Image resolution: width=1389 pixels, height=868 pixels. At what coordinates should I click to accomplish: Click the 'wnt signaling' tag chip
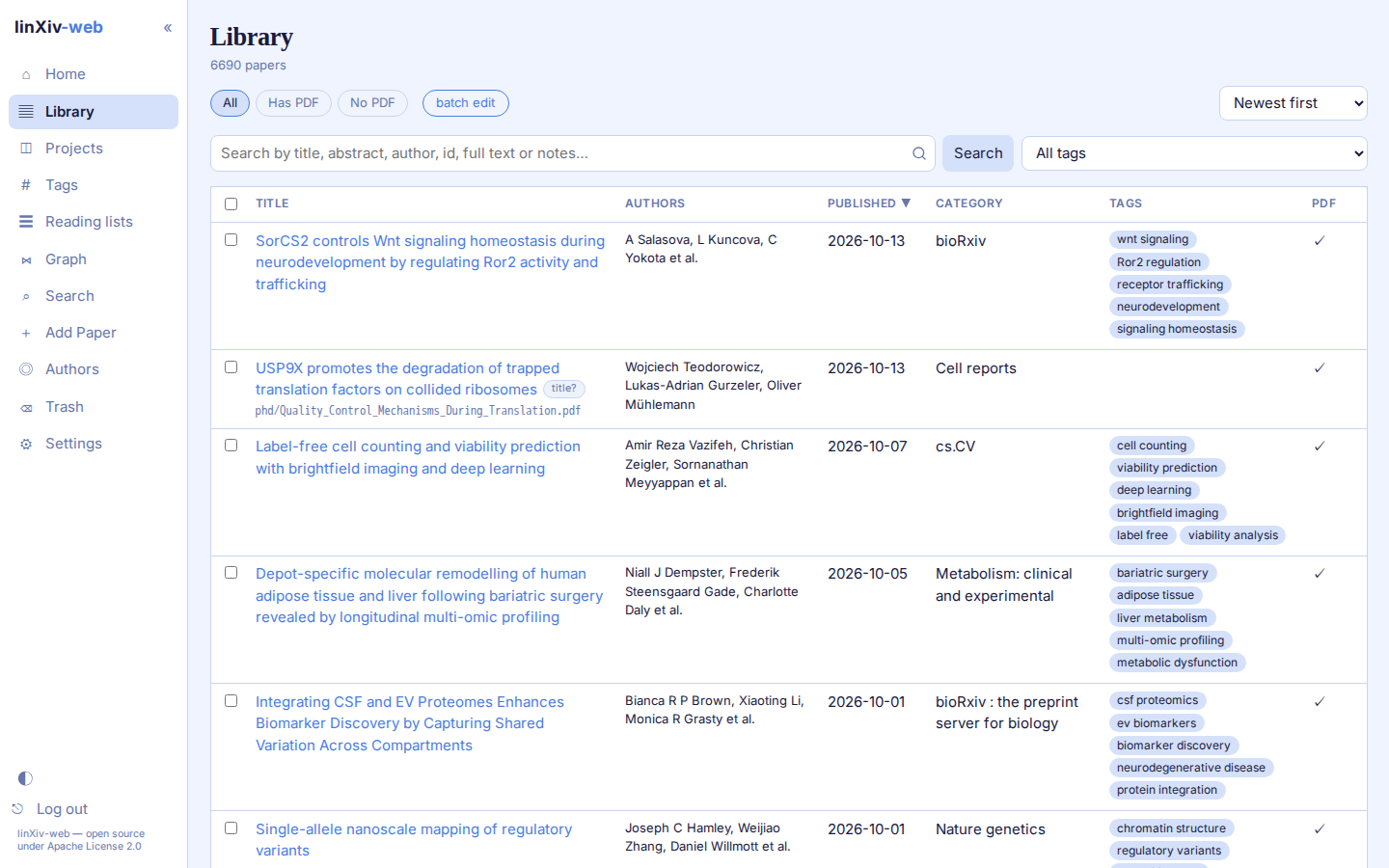pos(1153,239)
